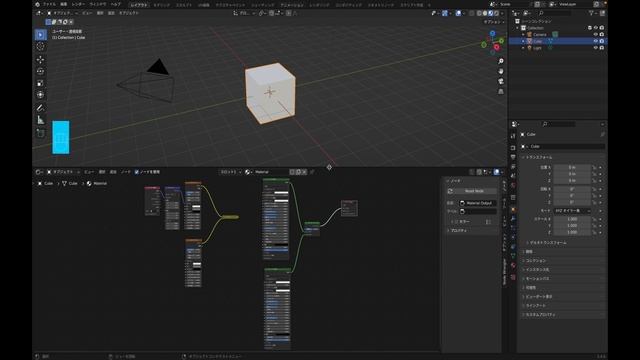Open the Object Data green properties tab
The height and width of the screenshot is (360, 640).
[x=513, y=256]
